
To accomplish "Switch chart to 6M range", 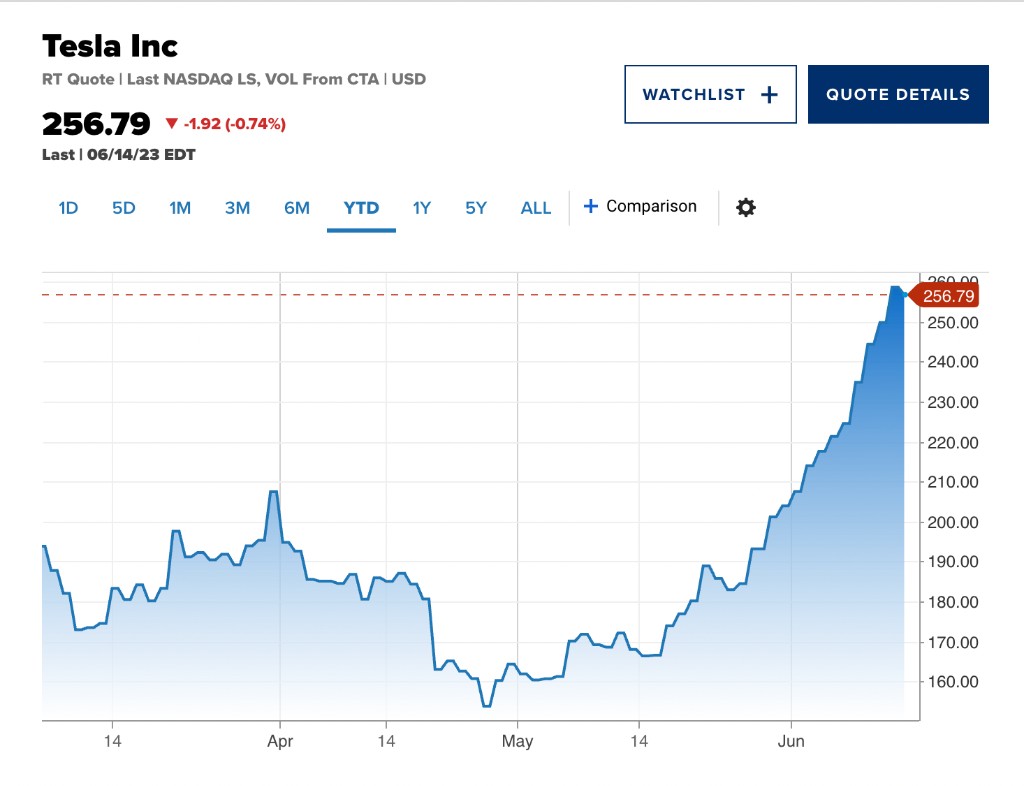I will click(x=296, y=208).
